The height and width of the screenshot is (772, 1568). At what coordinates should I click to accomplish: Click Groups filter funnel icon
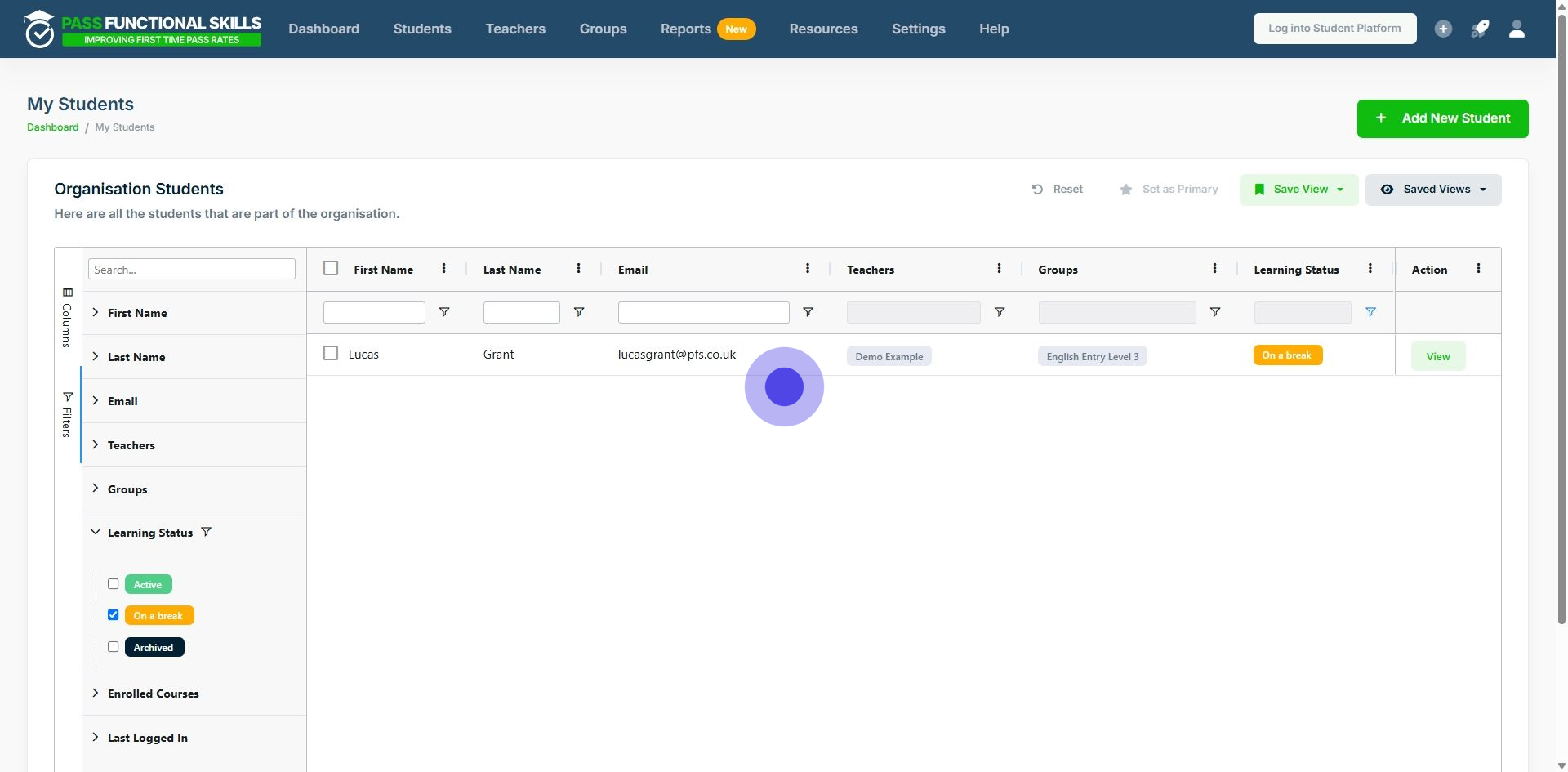(1215, 312)
